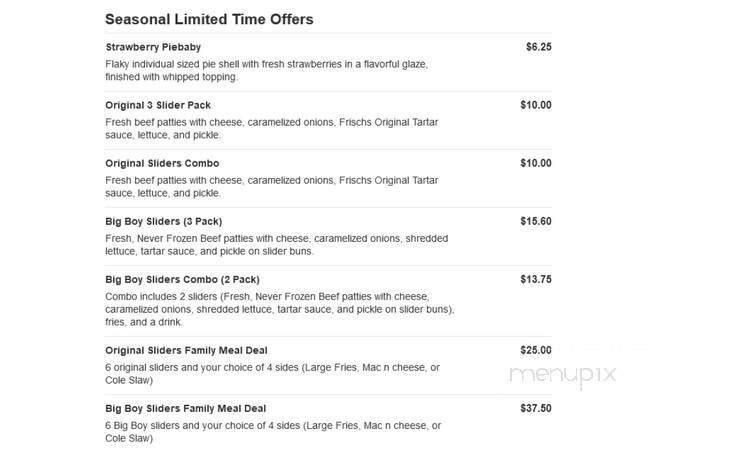Click the Big Boy Sliders (3 Pack) title
The image size is (742, 457).
click(163, 221)
